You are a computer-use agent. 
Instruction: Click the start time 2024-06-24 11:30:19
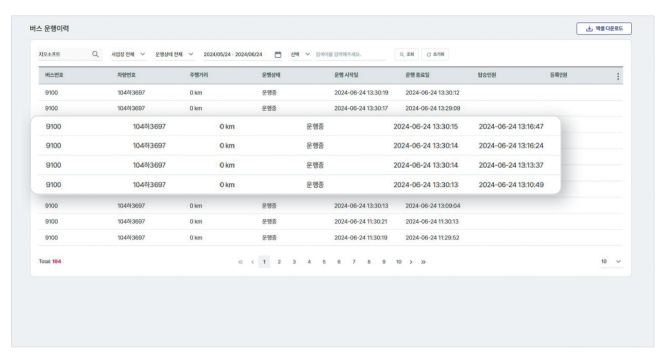tap(361, 237)
